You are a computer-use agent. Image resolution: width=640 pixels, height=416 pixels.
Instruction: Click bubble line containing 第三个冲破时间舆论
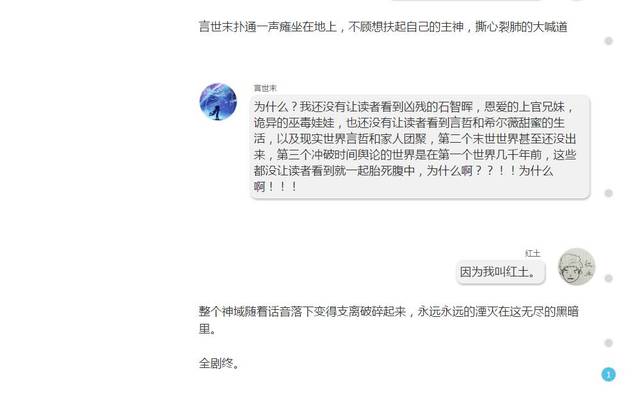point(415,155)
